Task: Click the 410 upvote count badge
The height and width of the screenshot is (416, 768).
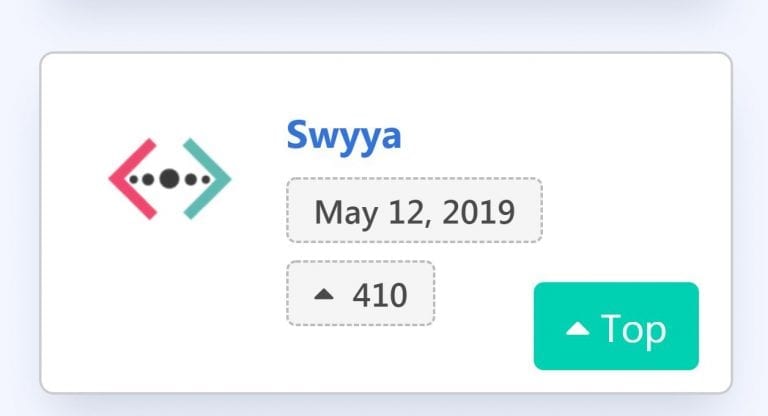Action: click(x=360, y=293)
